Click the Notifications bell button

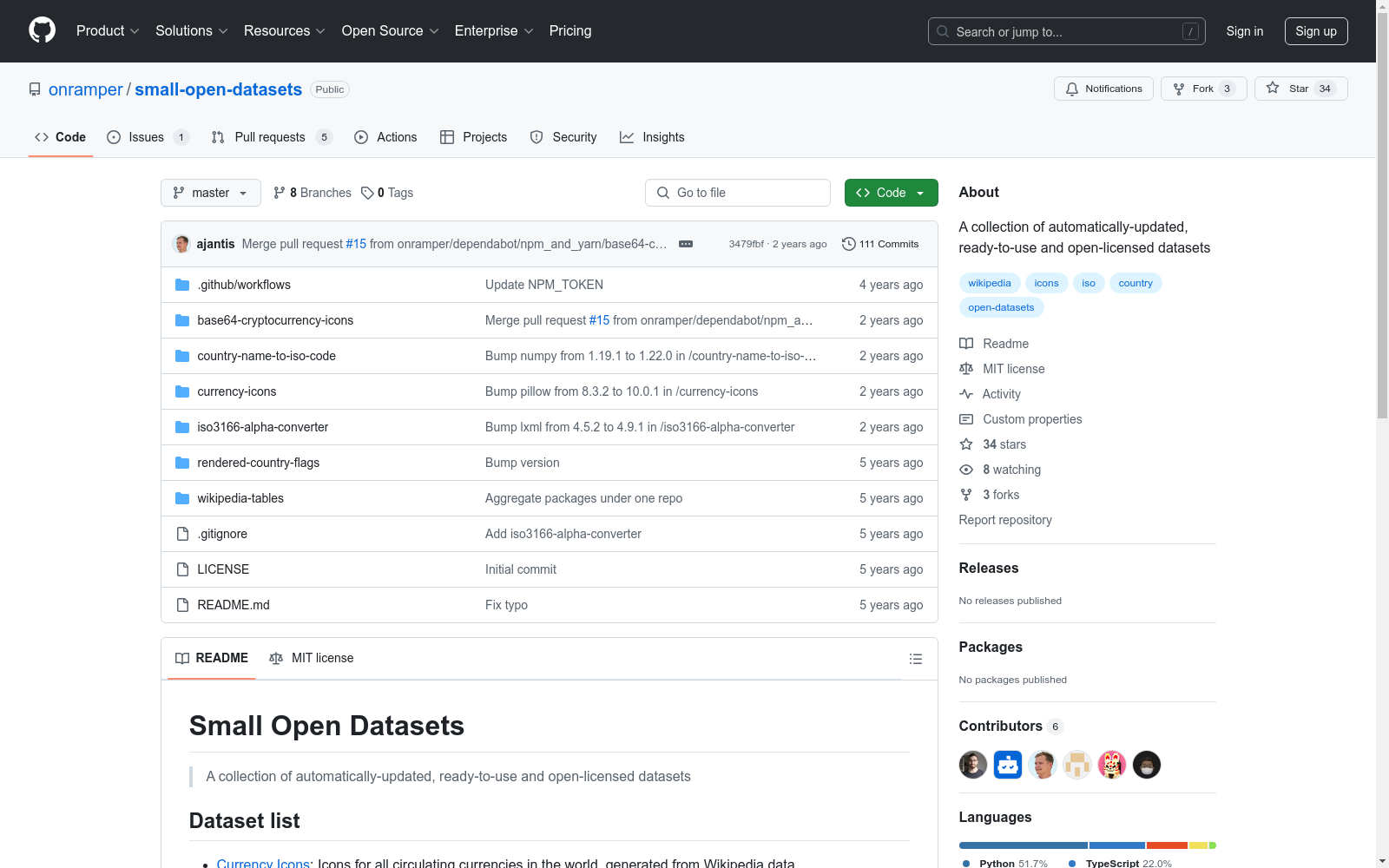[x=1103, y=89]
